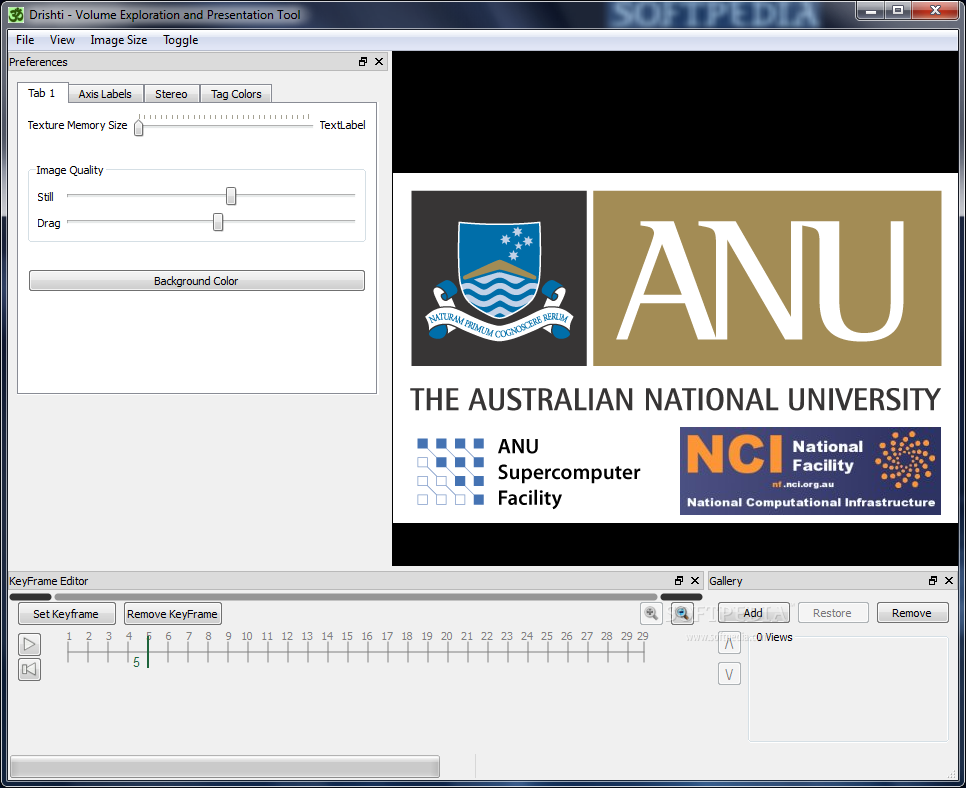Zoom in the keyframe timeline
Viewport: 966px width, 788px height.
651,613
